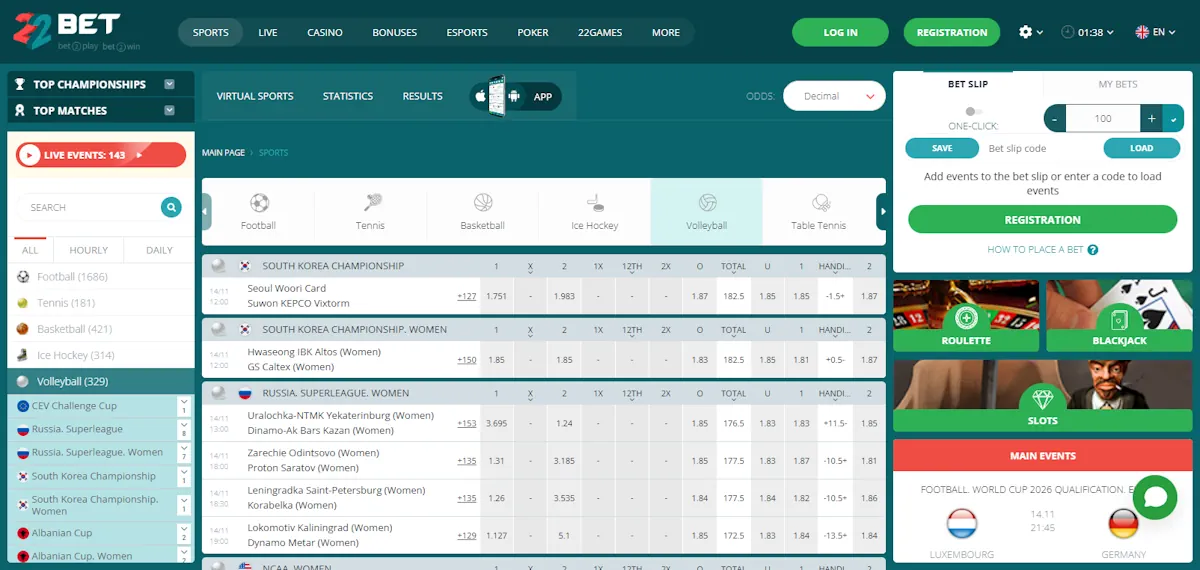
Task: Open the Roulette casino tile
Action: coord(966,316)
